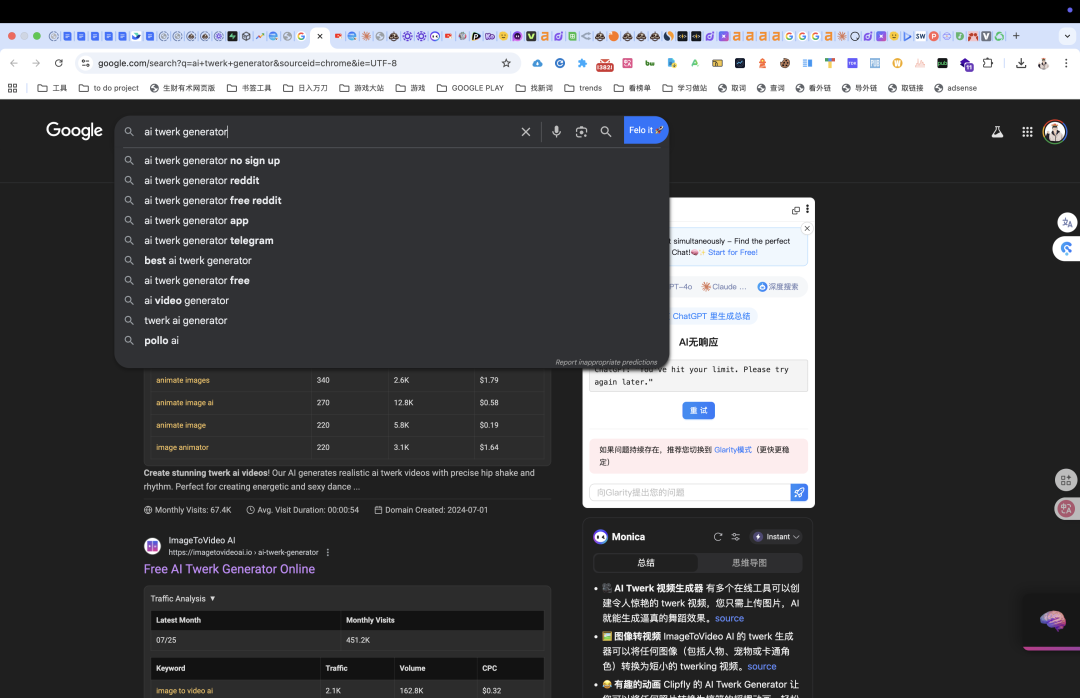Open the 'trends' bookmark folder

(583, 88)
